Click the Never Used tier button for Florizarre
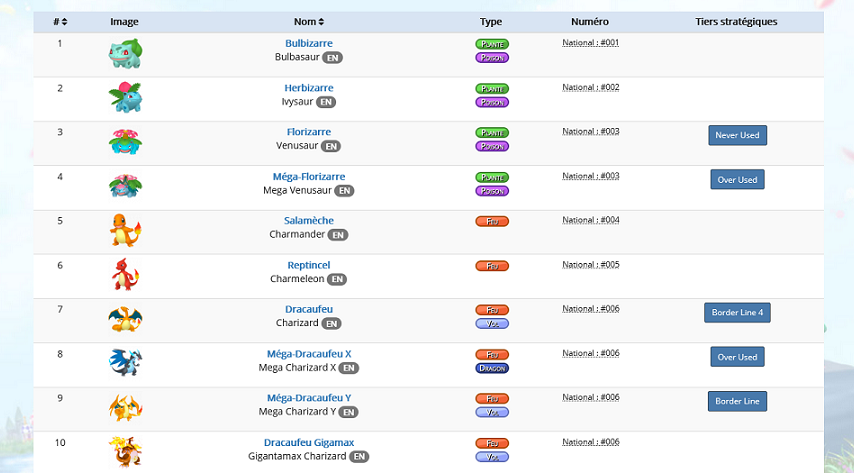This screenshot has height=473, width=854. 737,135
